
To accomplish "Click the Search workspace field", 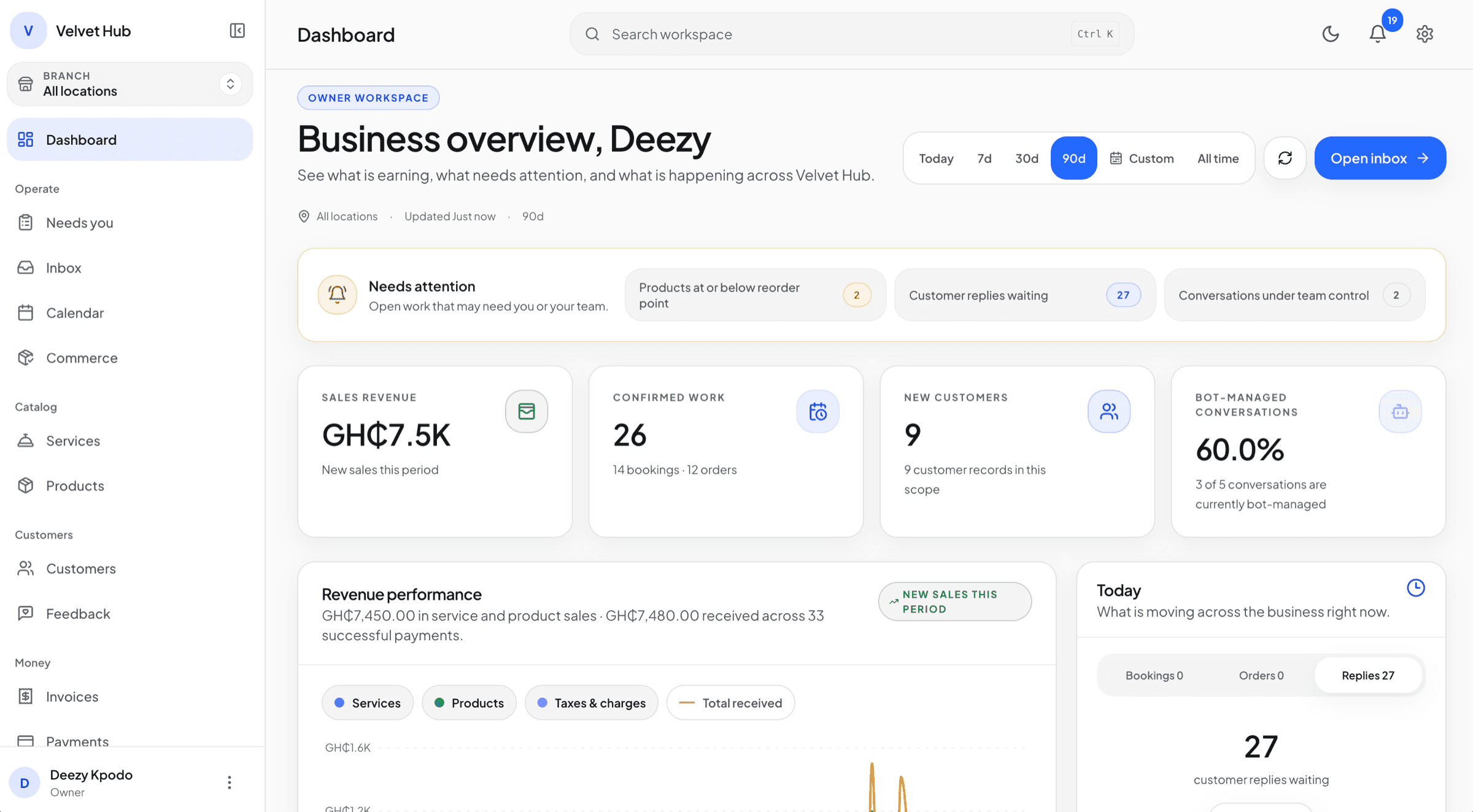I will point(851,34).
